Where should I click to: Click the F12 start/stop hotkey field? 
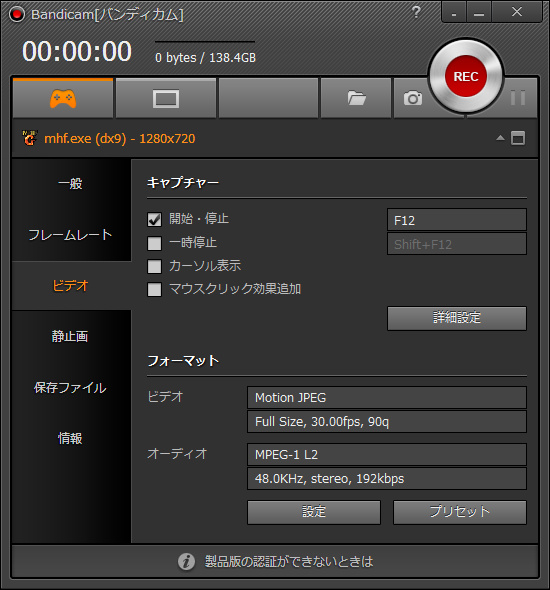(457, 220)
